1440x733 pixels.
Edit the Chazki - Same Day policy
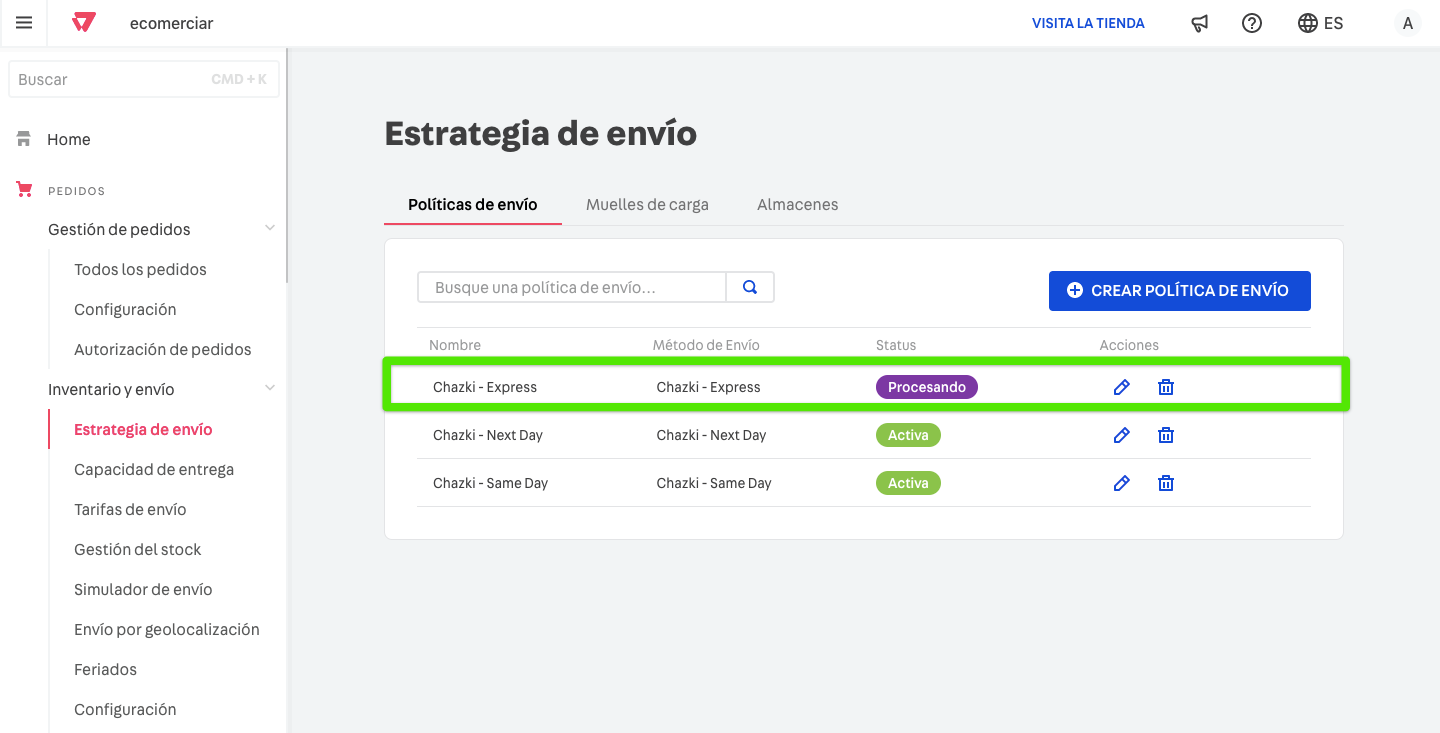1122,483
